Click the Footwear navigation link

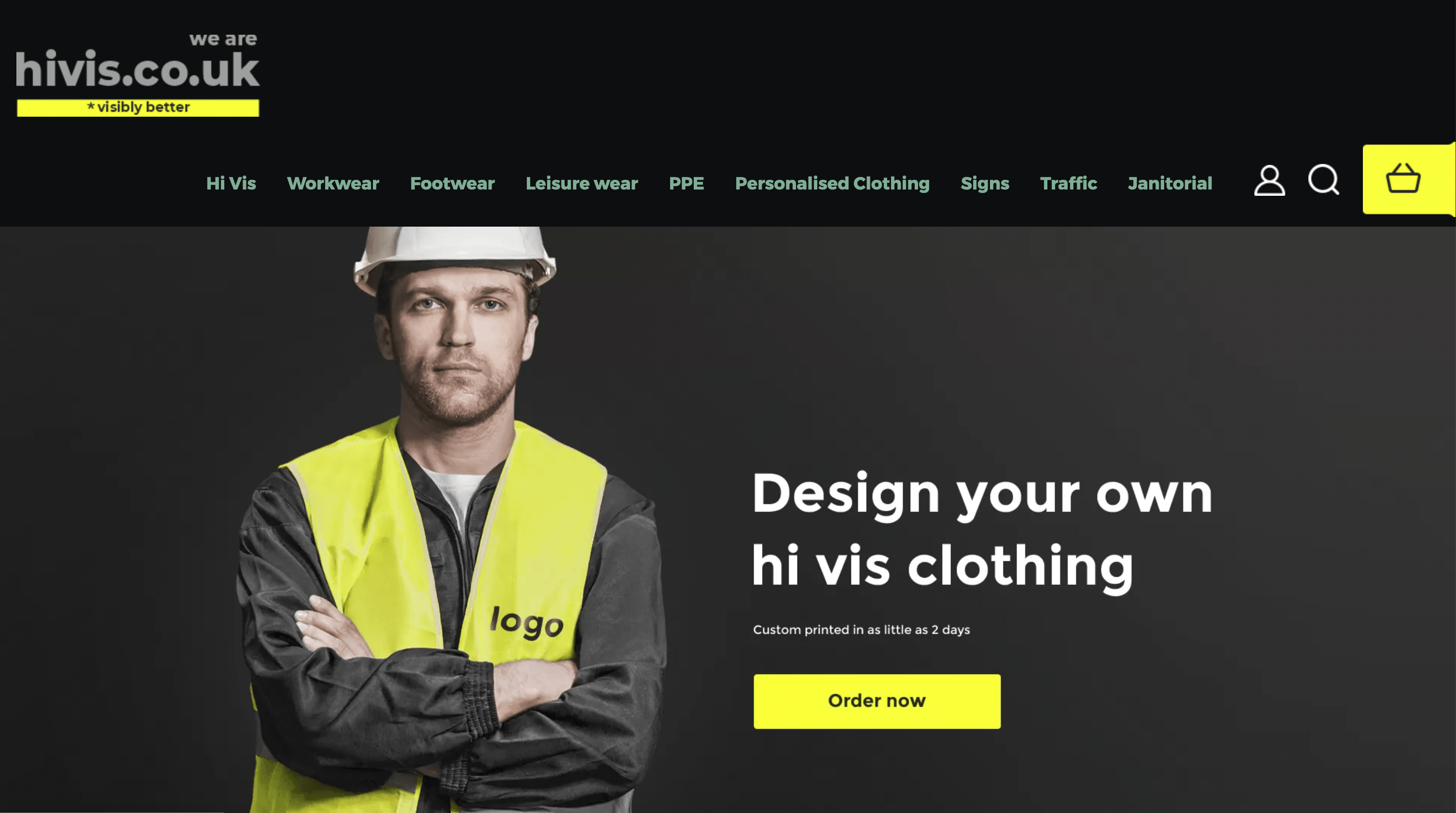[x=452, y=183]
